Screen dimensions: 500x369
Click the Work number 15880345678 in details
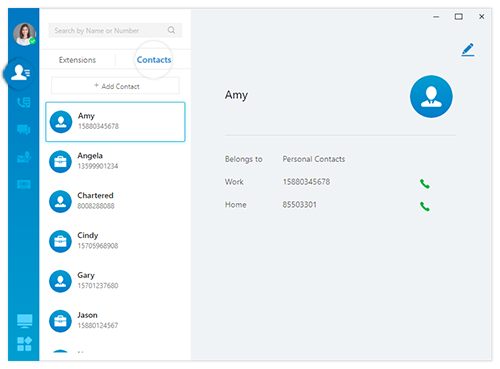pyautogui.click(x=306, y=182)
